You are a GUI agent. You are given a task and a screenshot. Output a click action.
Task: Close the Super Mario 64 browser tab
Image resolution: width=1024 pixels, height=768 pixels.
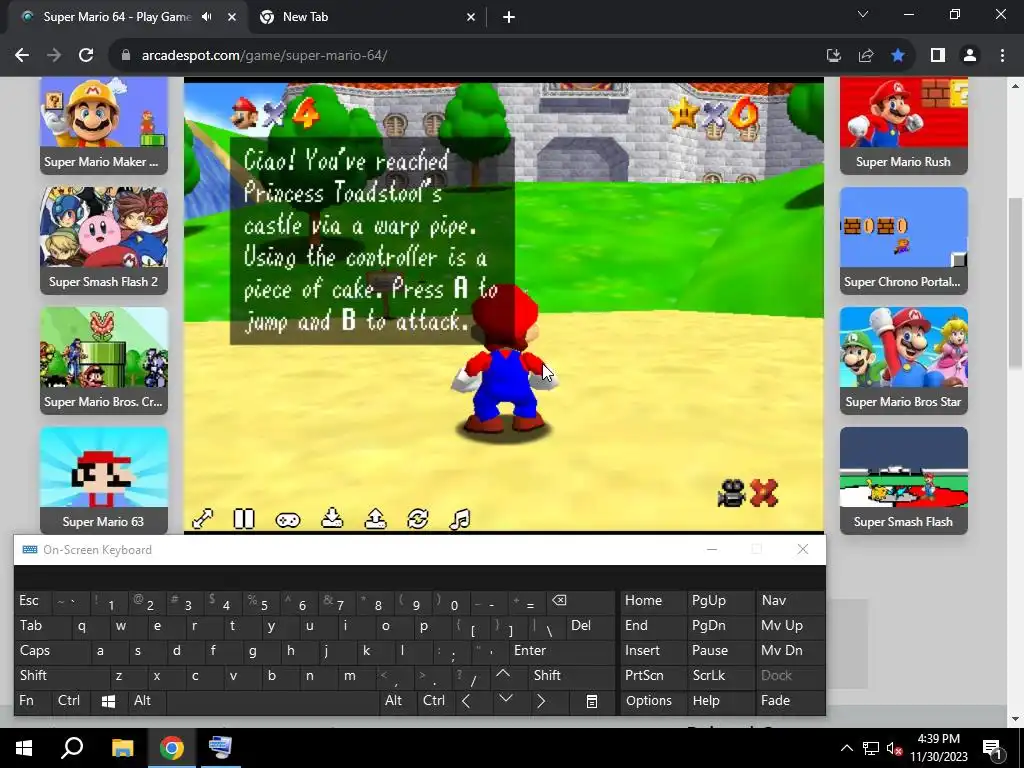pyautogui.click(x=232, y=17)
